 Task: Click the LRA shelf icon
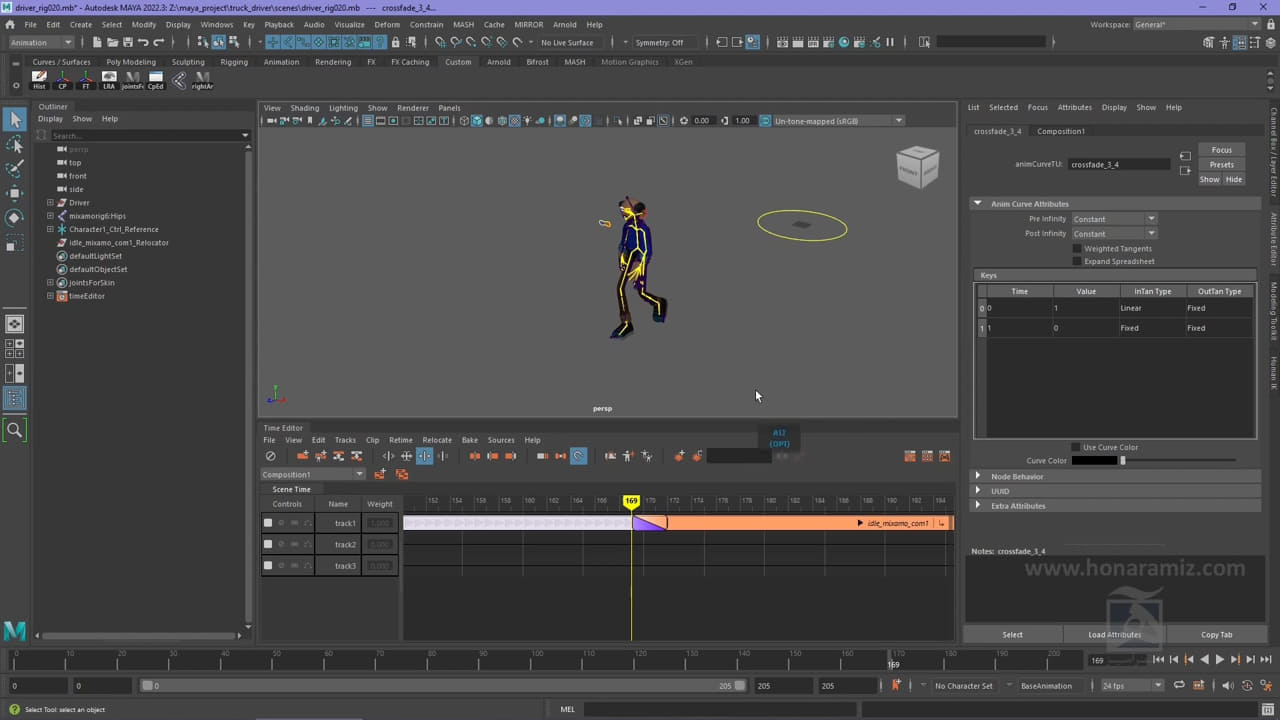coord(109,80)
